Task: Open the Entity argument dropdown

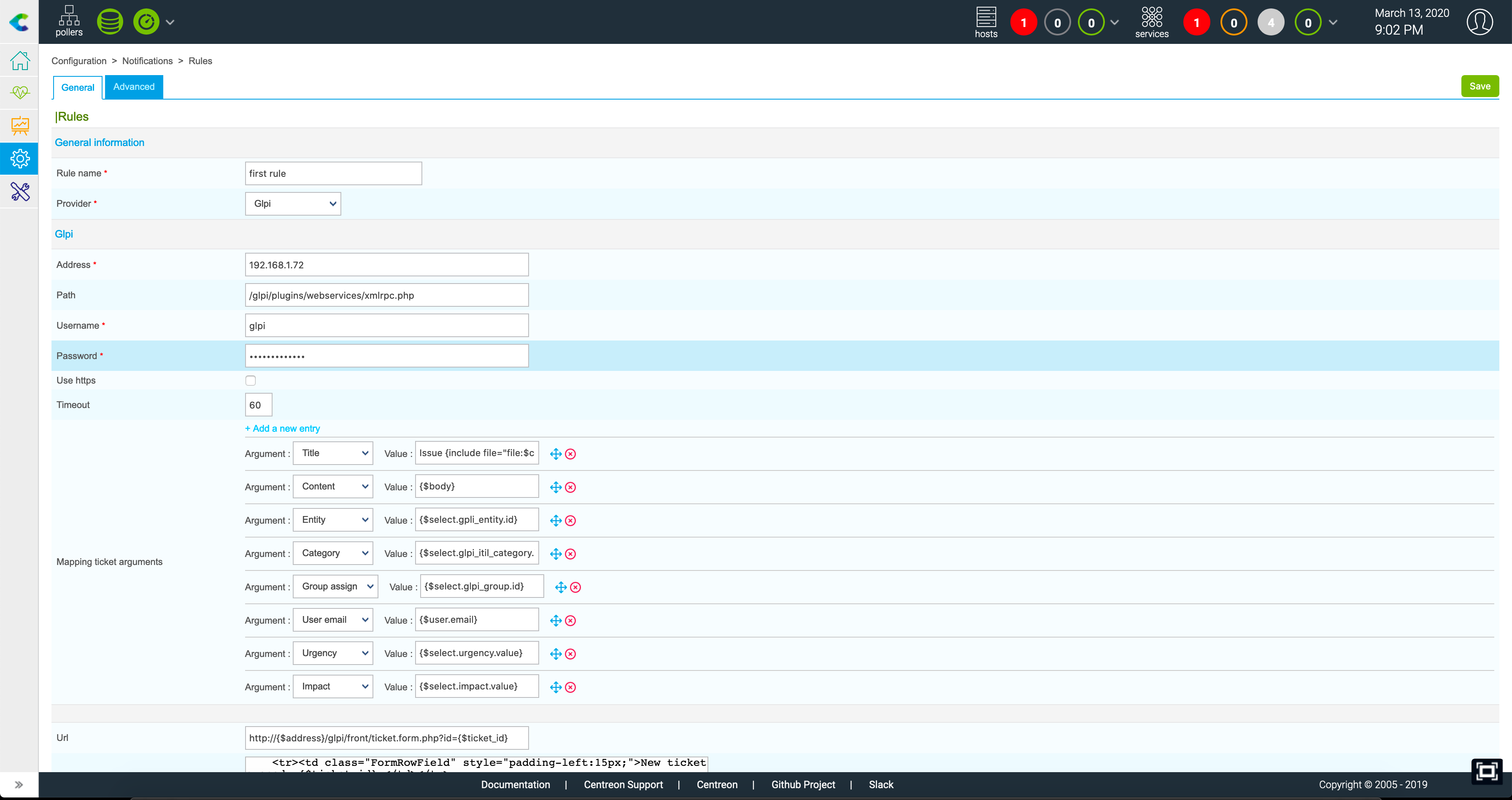Action: pos(333,520)
